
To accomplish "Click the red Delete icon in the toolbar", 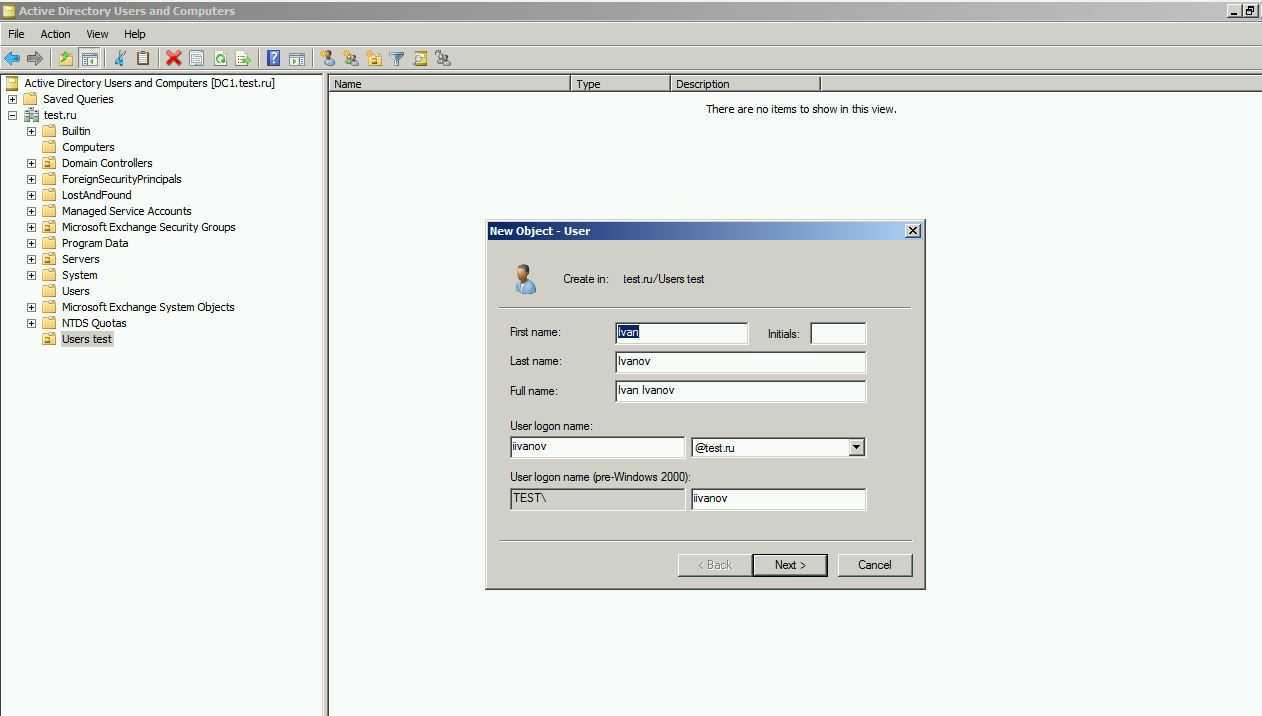I will point(173,59).
